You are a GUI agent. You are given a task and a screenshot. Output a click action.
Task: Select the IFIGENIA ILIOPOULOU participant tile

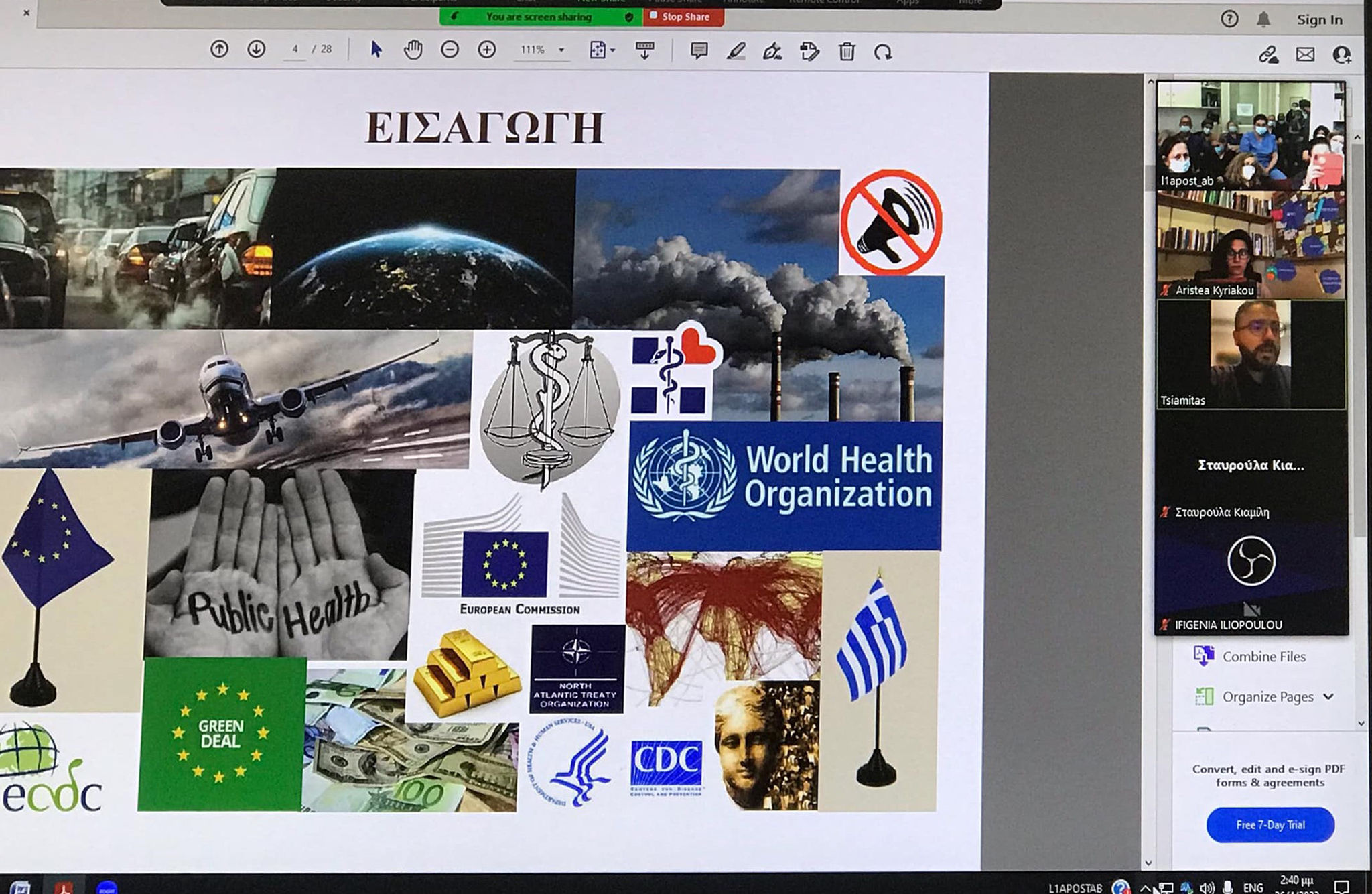pos(1251,578)
